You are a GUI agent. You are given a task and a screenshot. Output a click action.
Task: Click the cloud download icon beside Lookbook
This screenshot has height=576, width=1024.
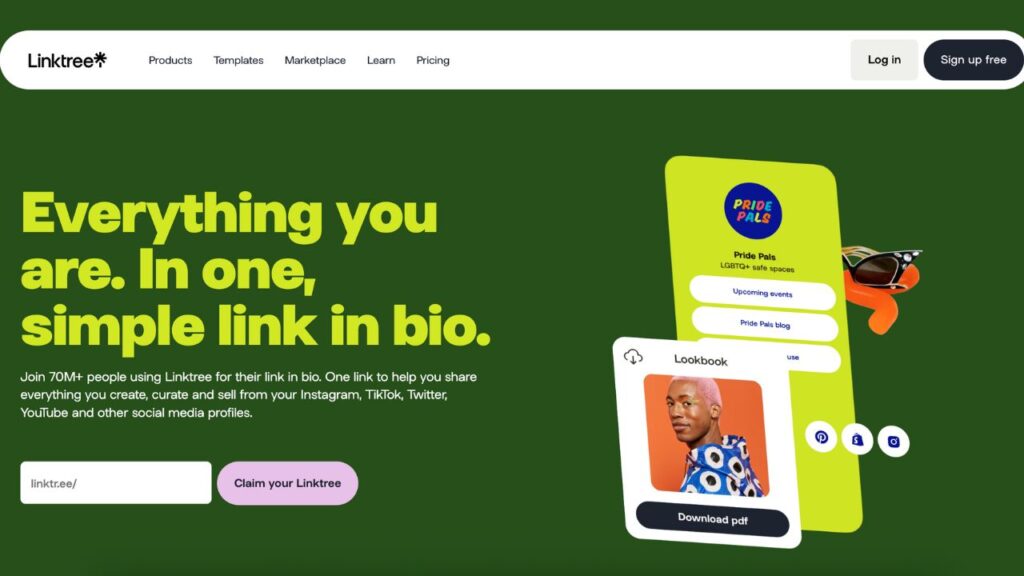click(633, 357)
